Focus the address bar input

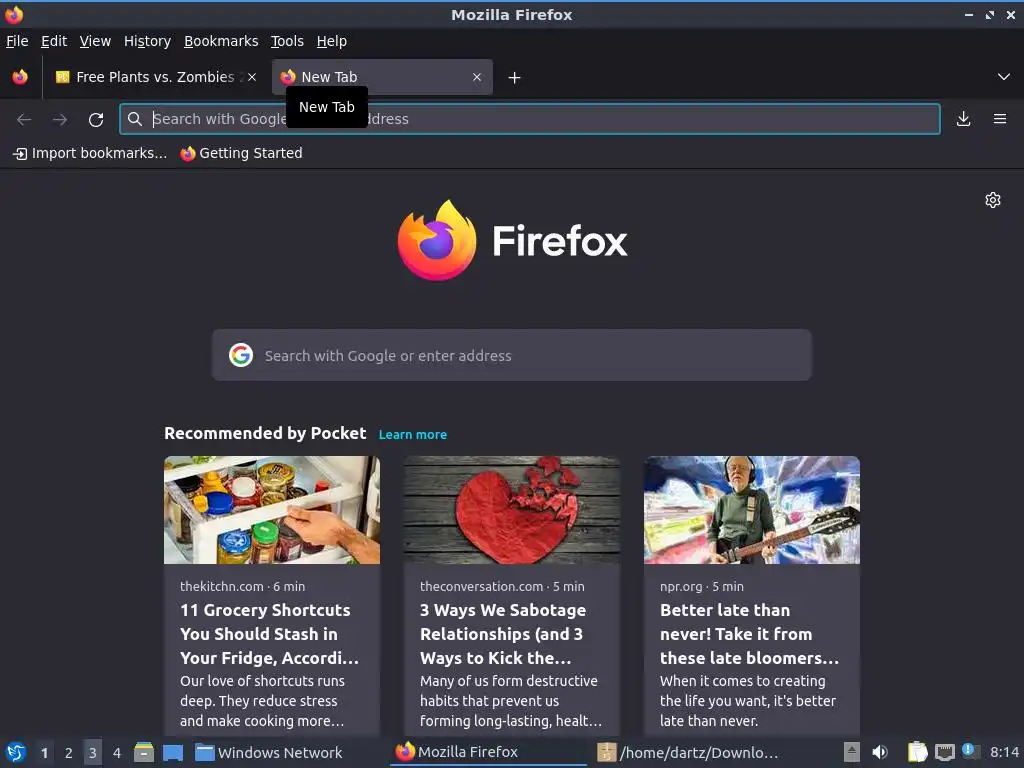(x=530, y=119)
